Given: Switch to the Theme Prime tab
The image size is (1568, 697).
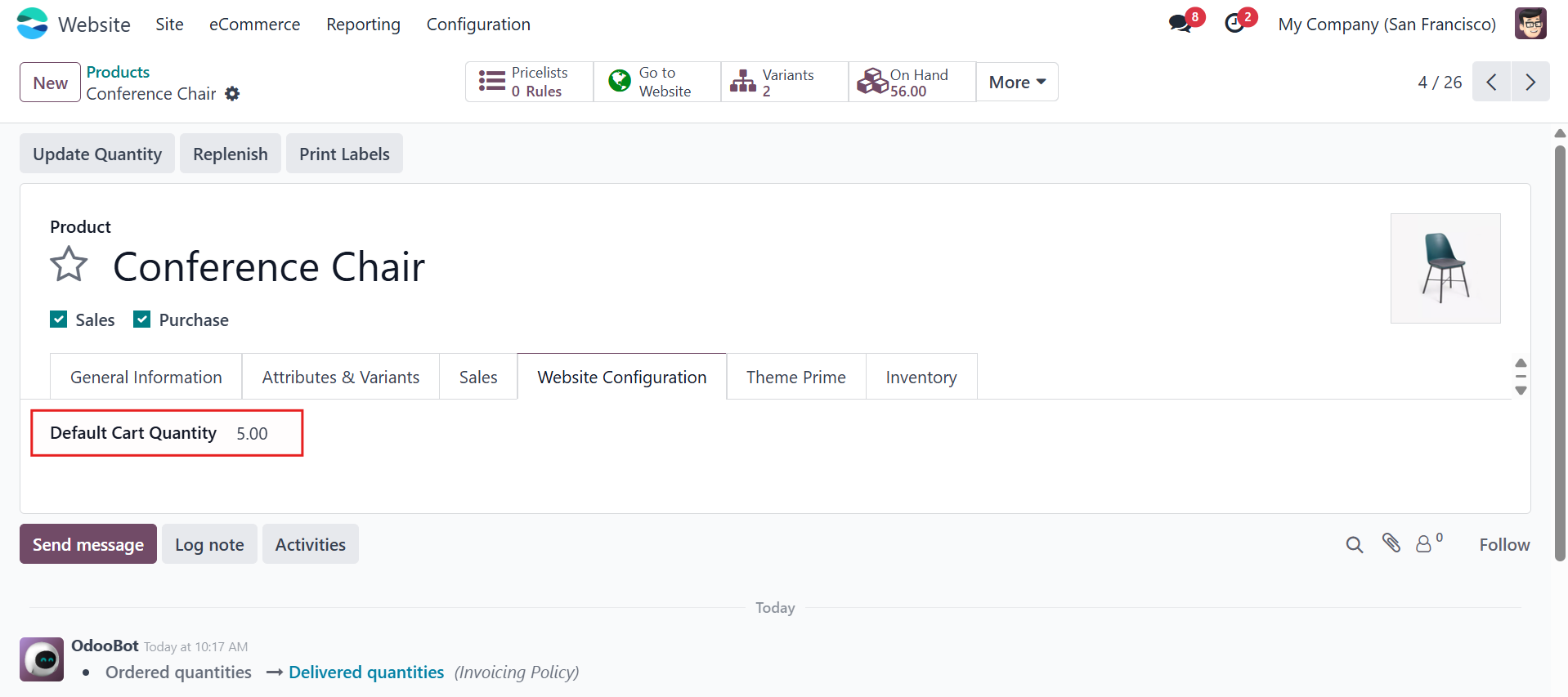Looking at the screenshot, I should (796, 377).
